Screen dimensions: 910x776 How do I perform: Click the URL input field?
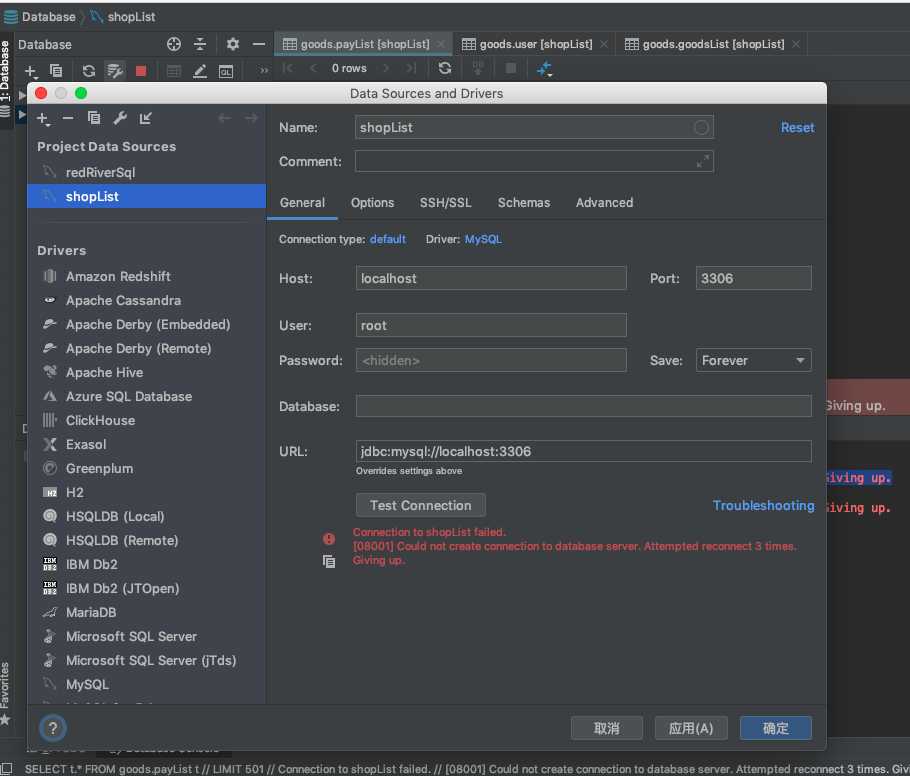(x=583, y=451)
